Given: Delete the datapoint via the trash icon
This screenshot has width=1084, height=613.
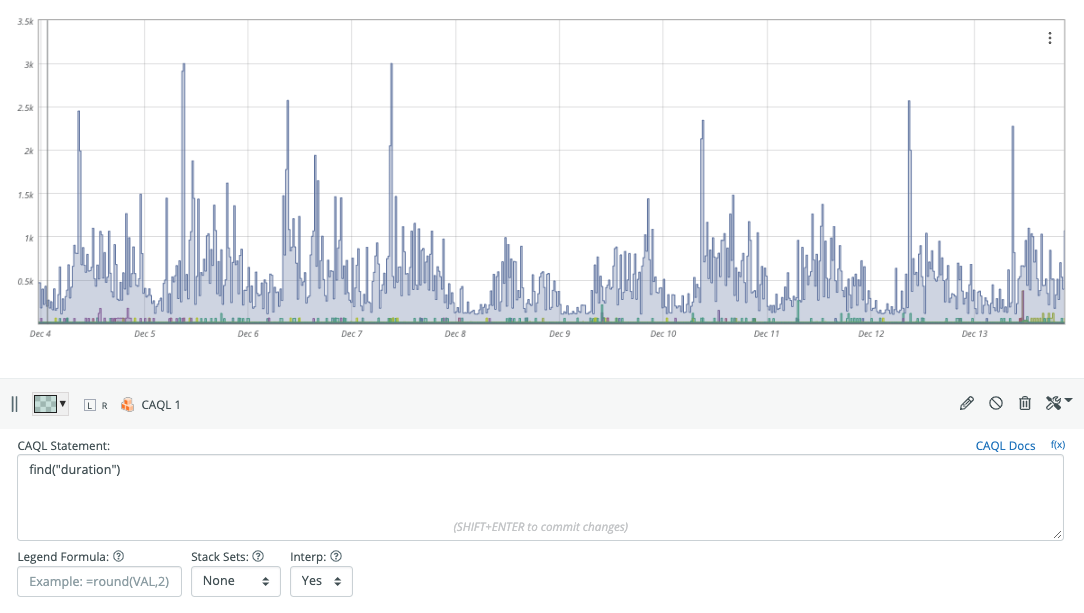Looking at the screenshot, I should [1024, 403].
